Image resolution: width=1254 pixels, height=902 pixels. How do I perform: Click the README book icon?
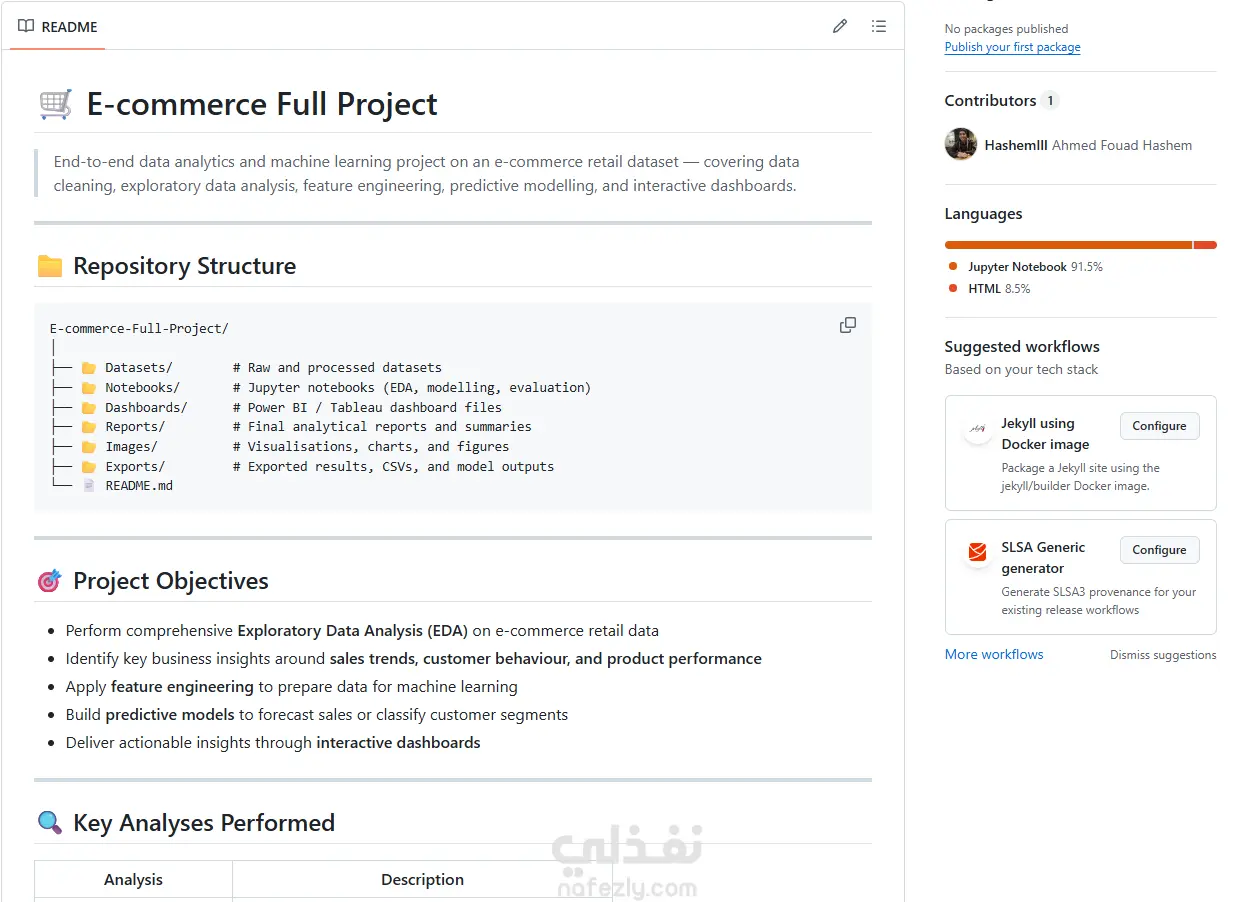coord(26,26)
